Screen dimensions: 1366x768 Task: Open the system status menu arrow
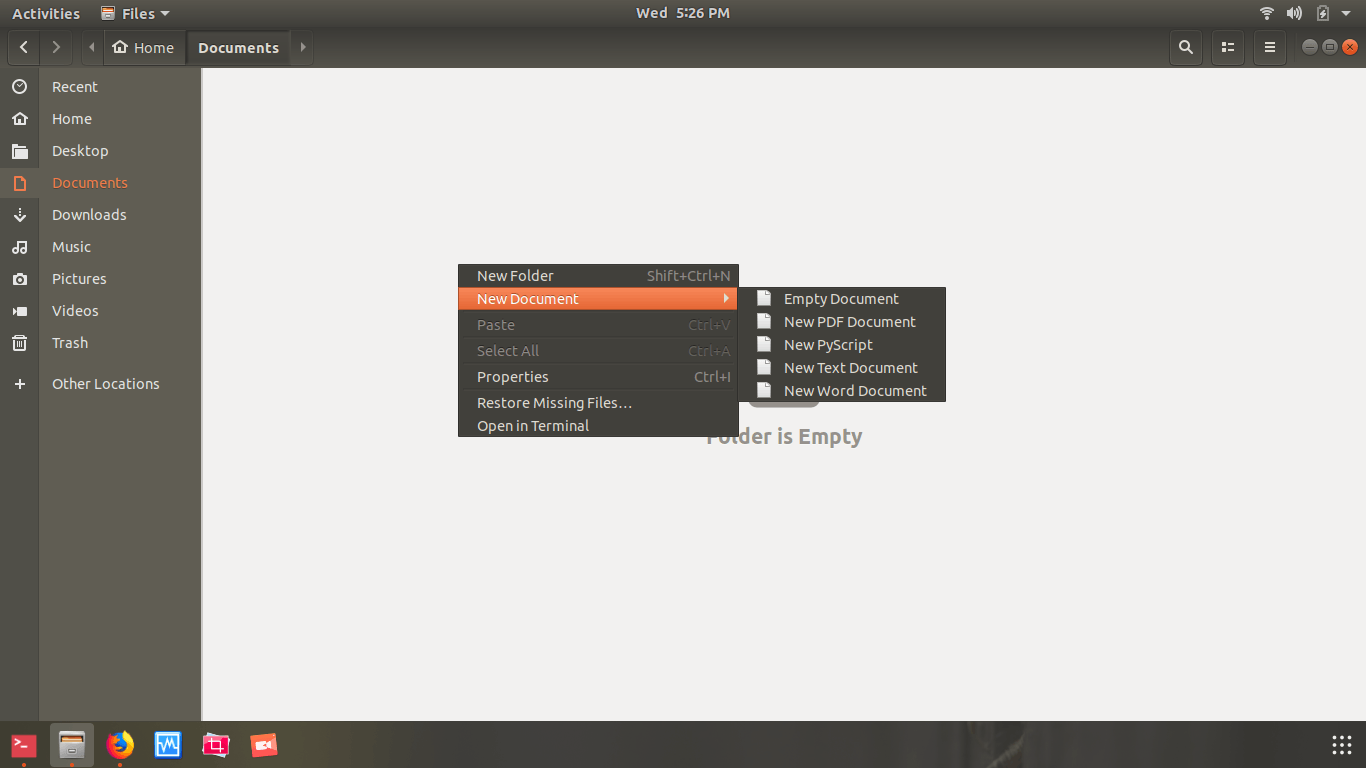pyautogui.click(x=1346, y=13)
